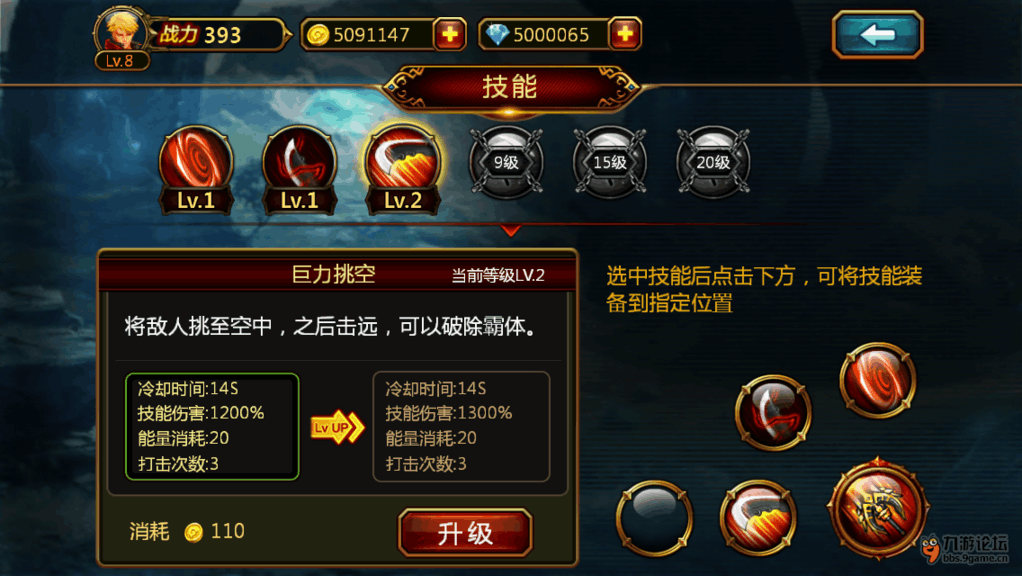This screenshot has height=576, width=1022.
Task: Click the 升级 upgrade button
Action: 465,533
